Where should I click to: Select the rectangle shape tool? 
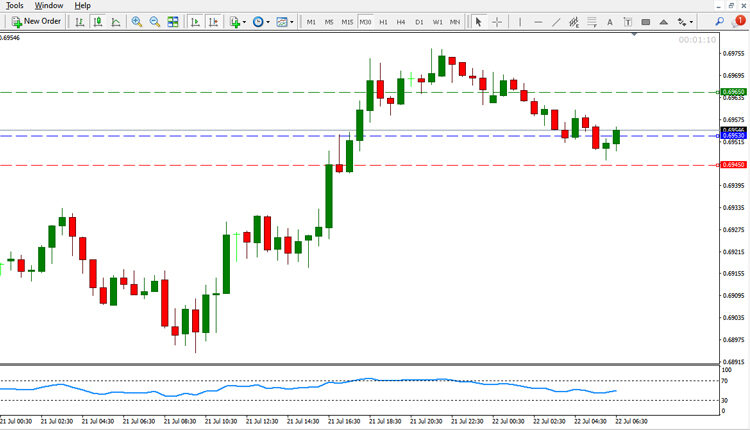(646, 22)
